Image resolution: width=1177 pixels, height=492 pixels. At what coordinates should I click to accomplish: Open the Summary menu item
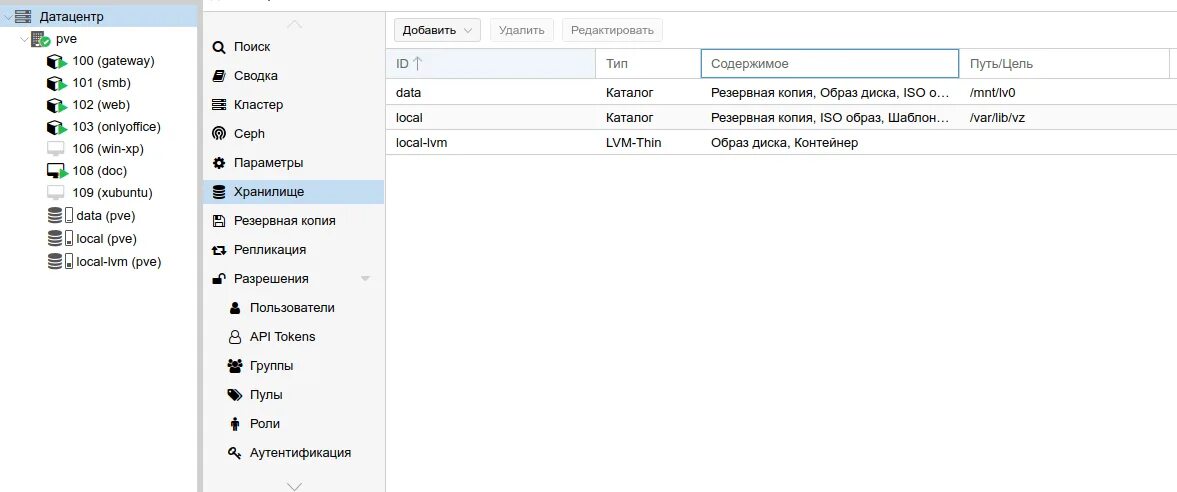tap(256, 76)
